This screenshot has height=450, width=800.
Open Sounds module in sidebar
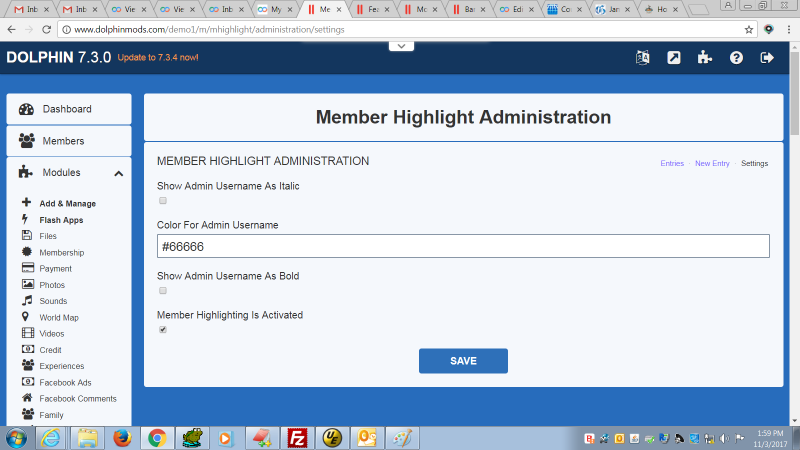point(53,301)
